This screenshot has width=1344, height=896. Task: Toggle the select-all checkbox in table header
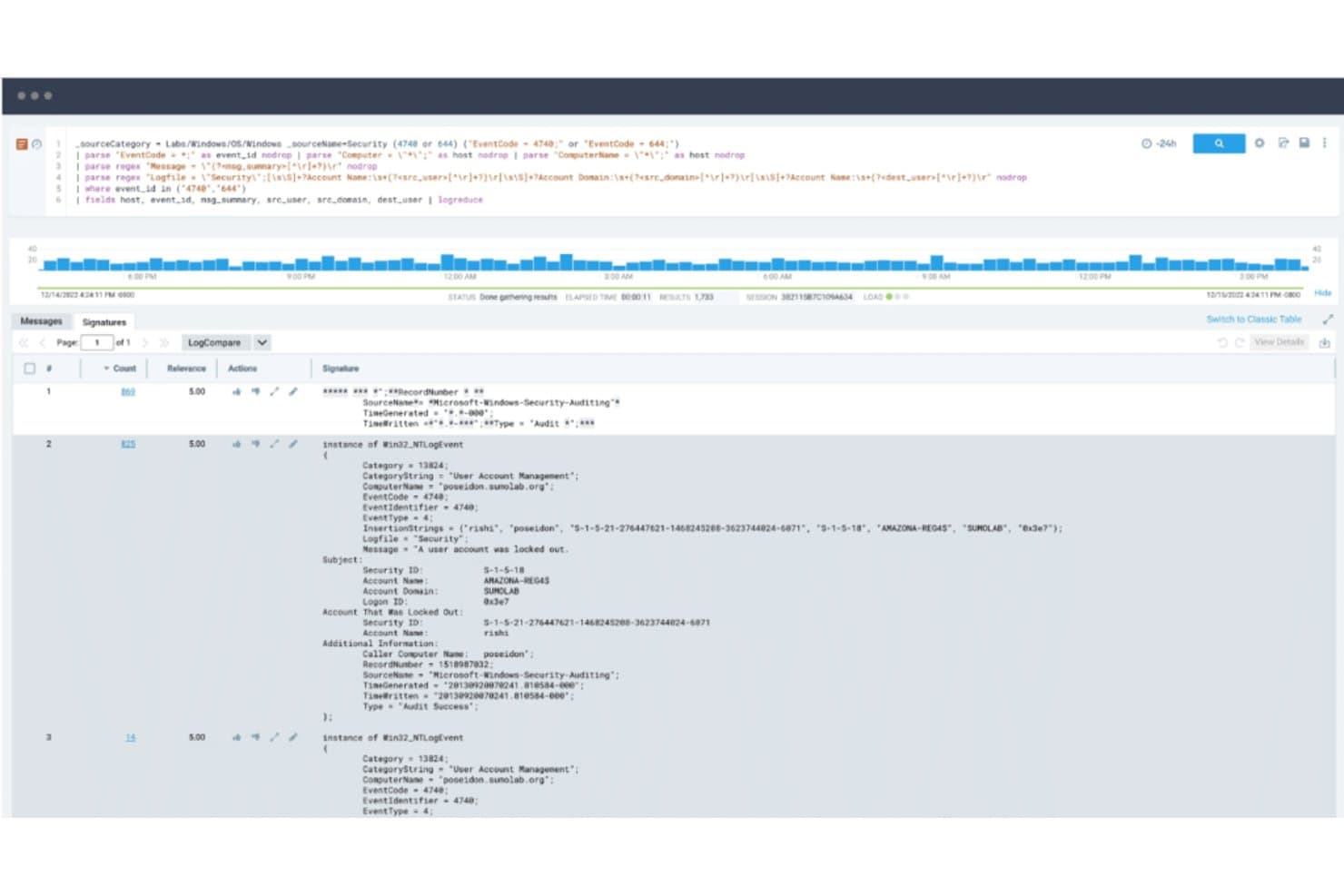tap(29, 369)
